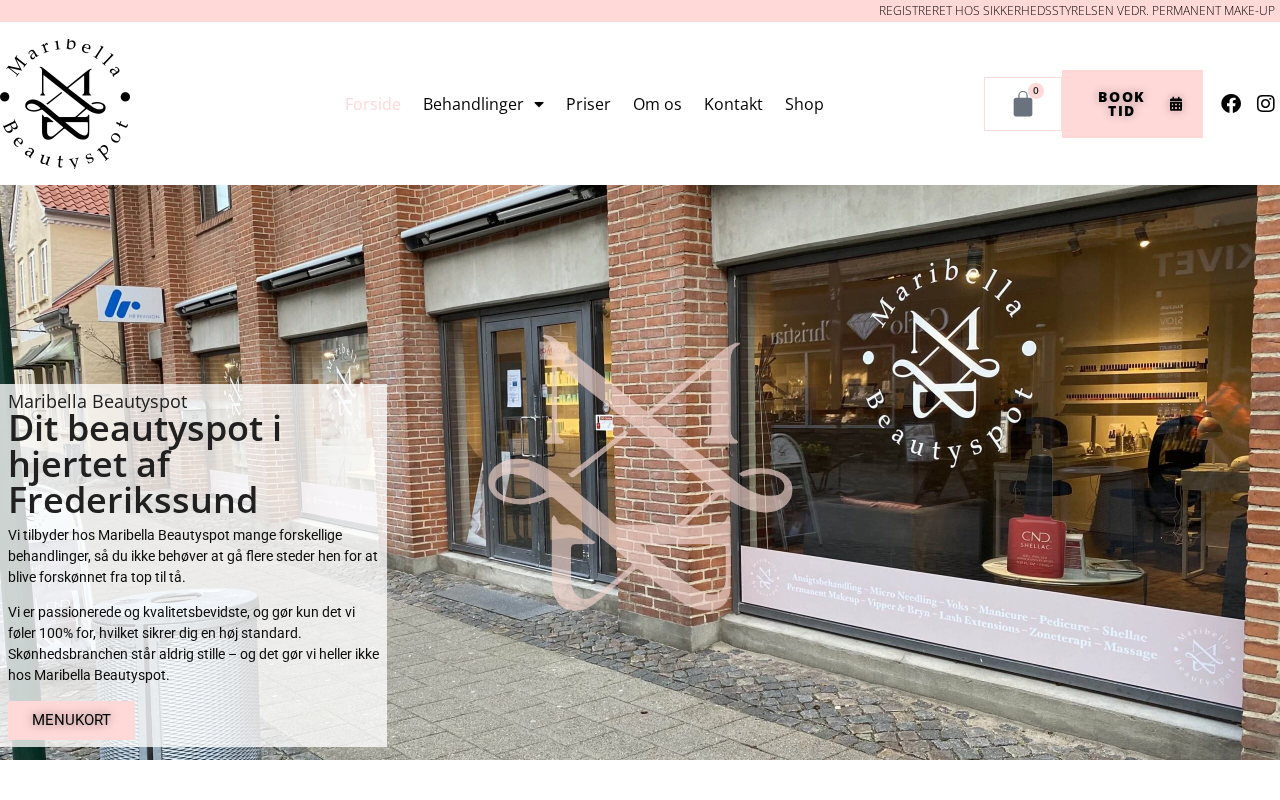The width and height of the screenshot is (1280, 800).
Task: Go to the Forside menu item
Action: 373,104
